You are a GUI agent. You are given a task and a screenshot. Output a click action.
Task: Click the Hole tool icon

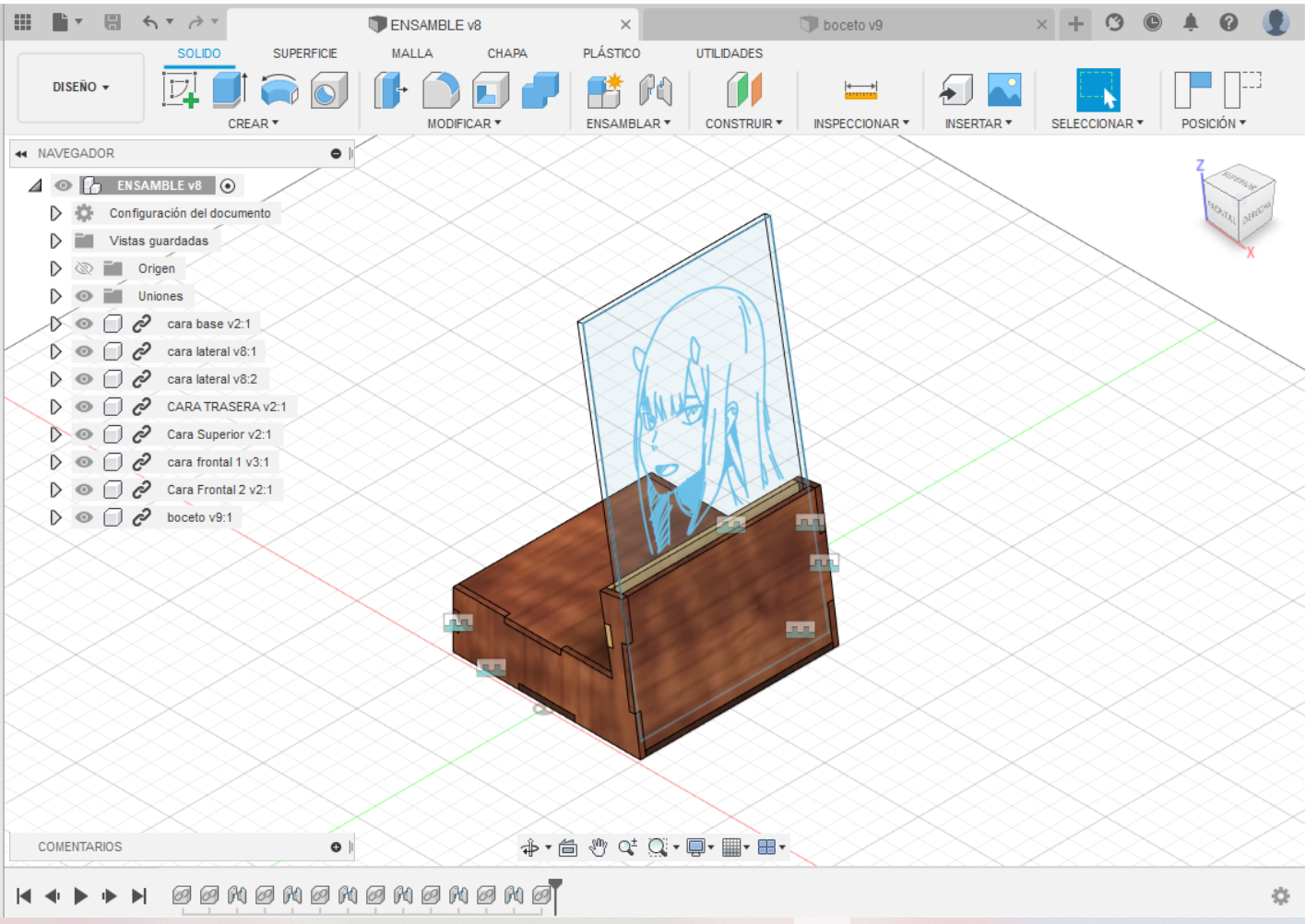(329, 90)
